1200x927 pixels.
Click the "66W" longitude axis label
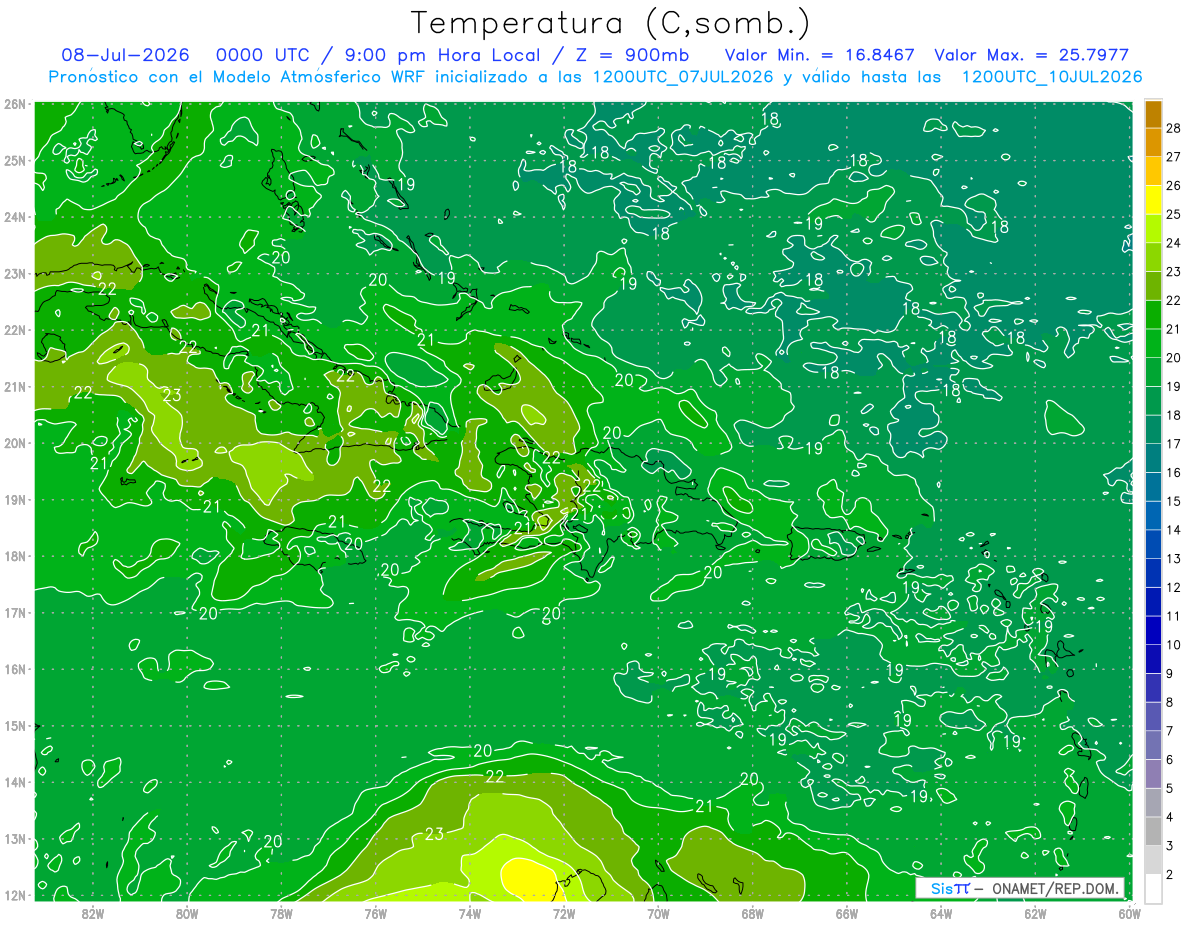pos(846,912)
